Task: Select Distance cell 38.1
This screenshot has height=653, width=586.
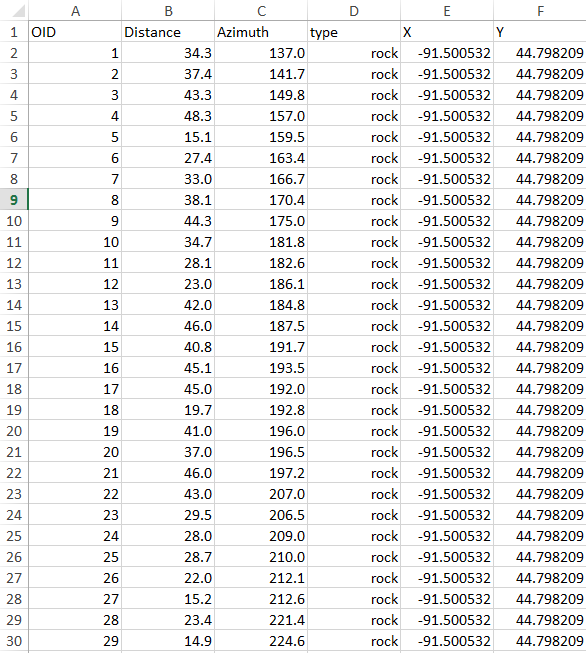Action: 168,200
